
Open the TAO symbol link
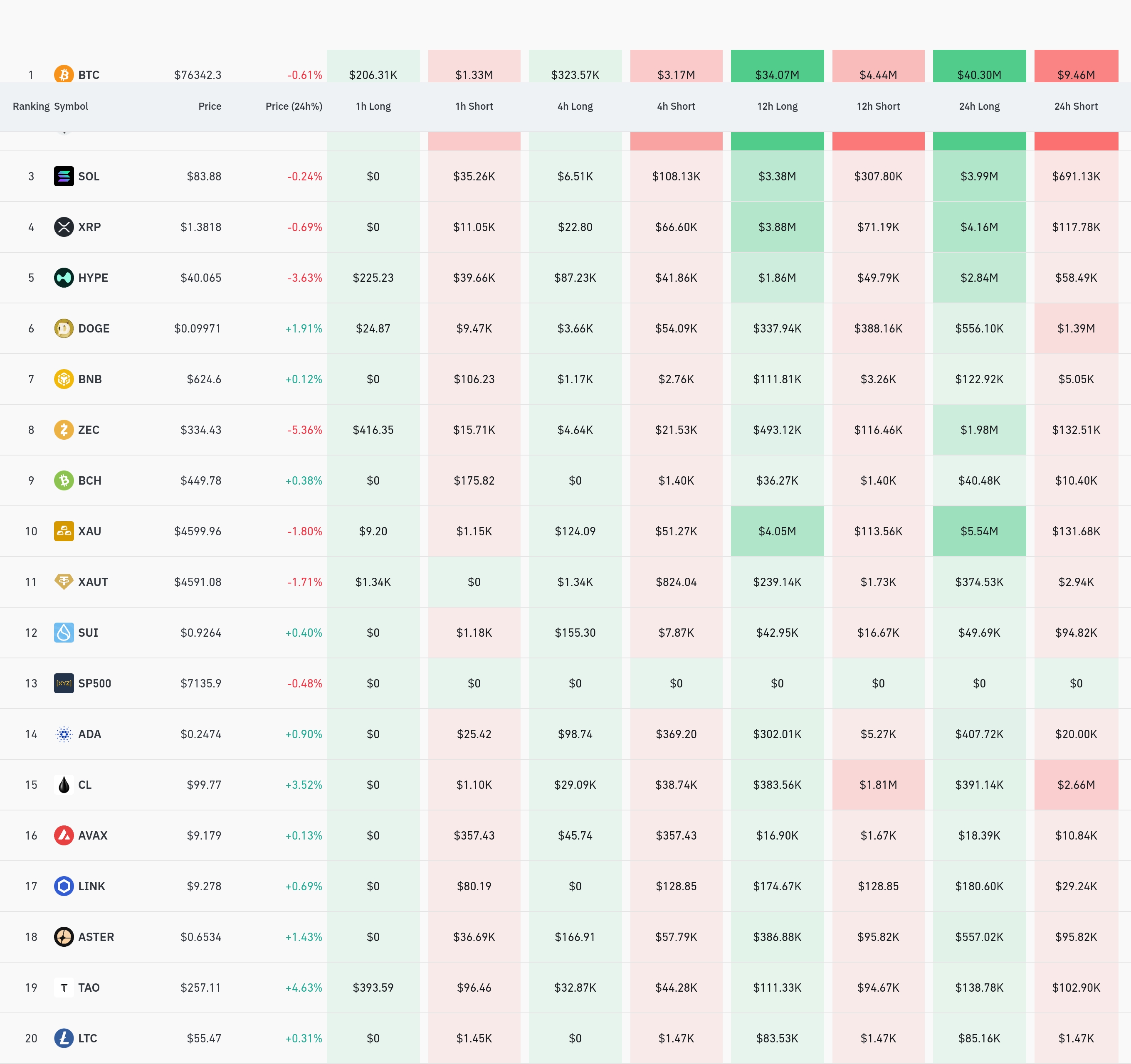pyautogui.click(x=89, y=987)
